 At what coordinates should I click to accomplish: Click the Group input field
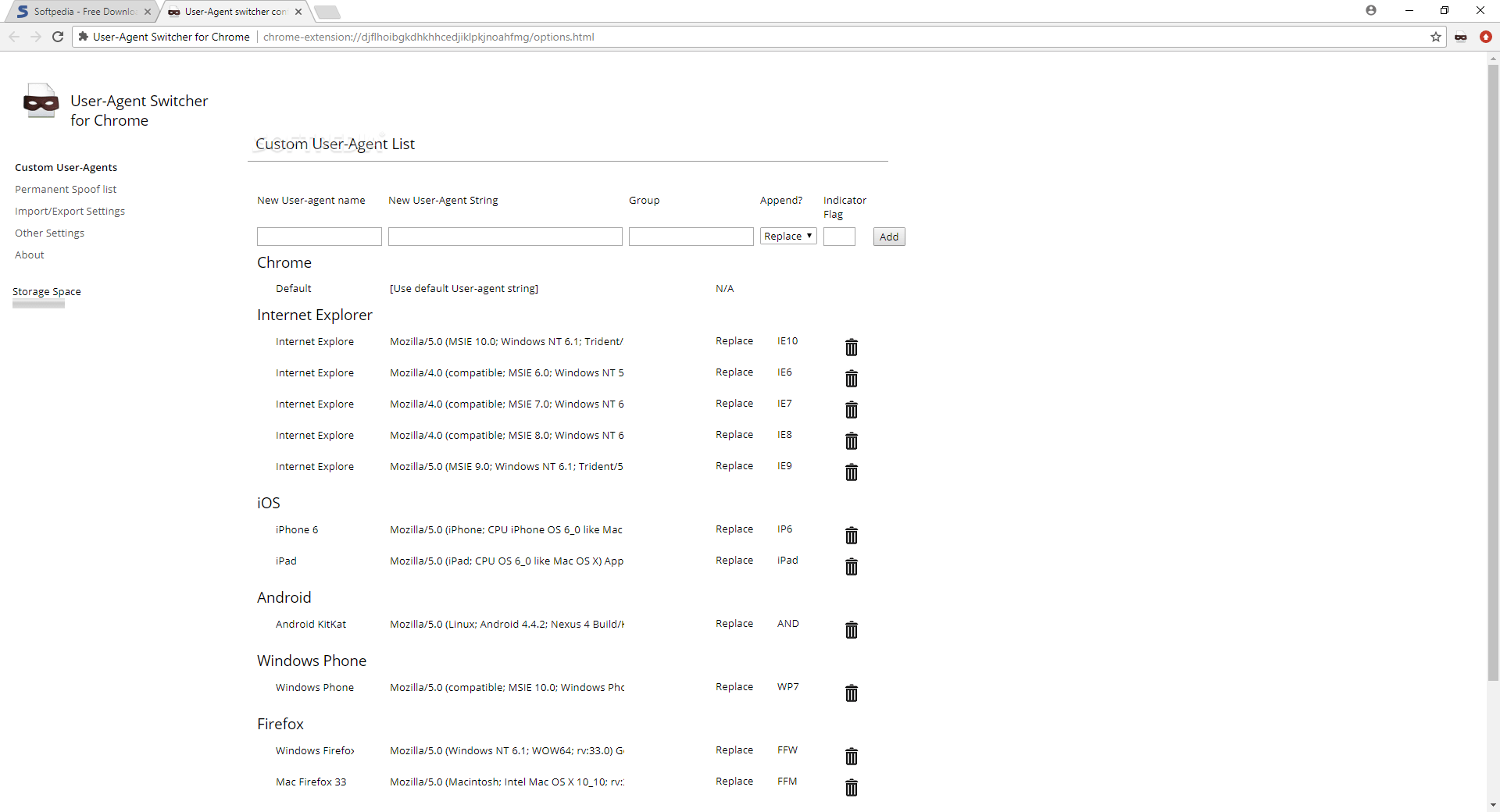(x=691, y=237)
